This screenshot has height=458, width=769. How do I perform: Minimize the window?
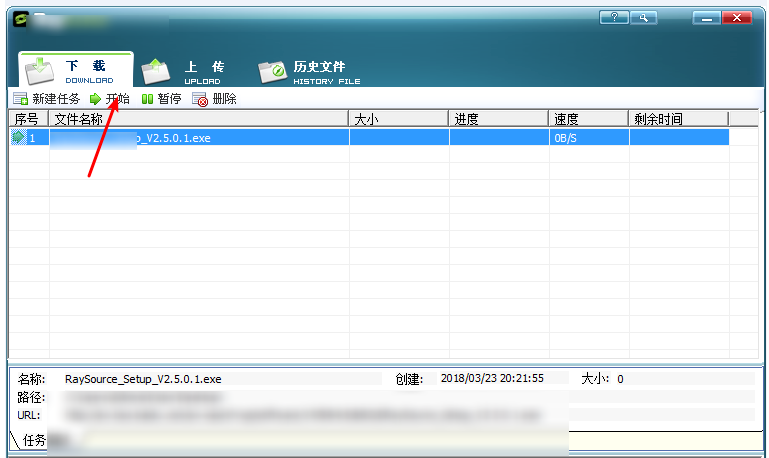(x=706, y=18)
